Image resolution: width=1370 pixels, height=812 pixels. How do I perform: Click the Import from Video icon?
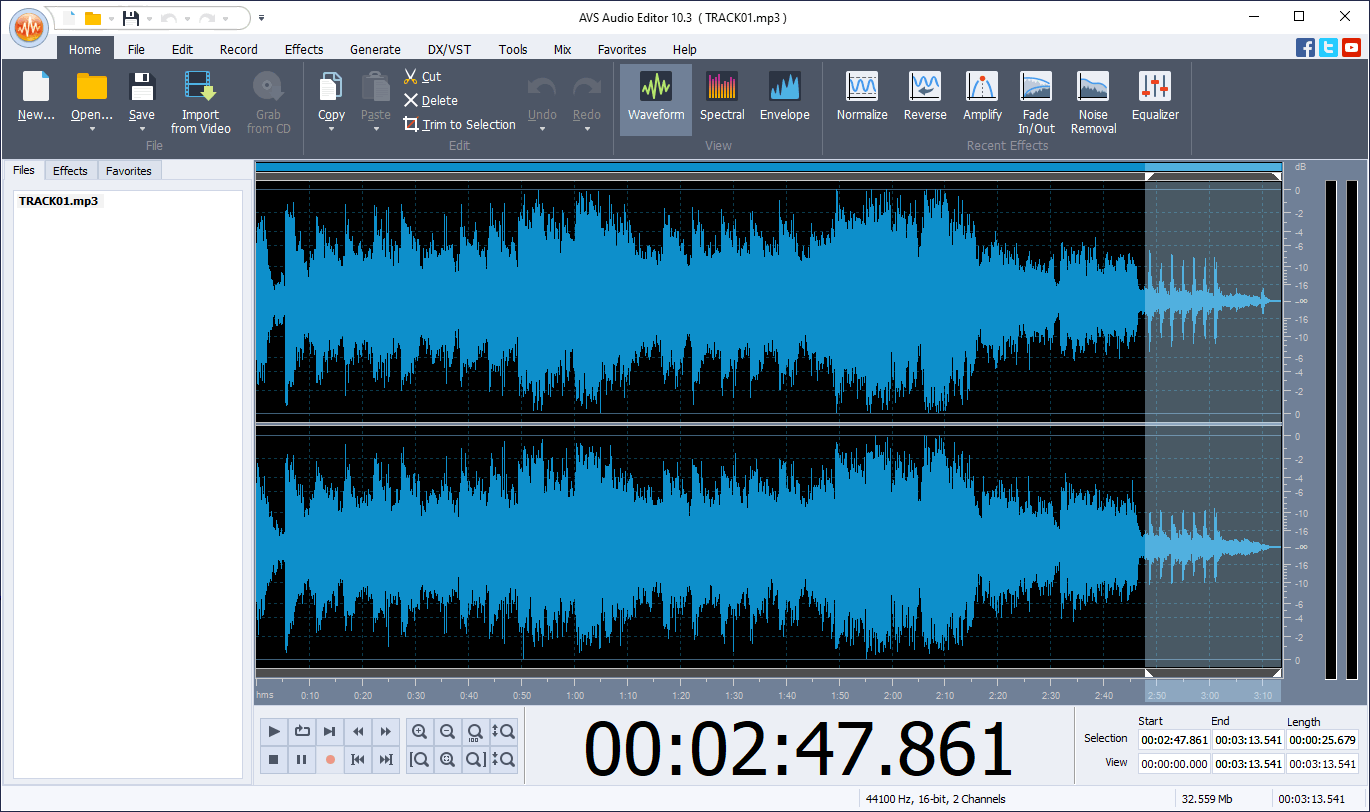[x=200, y=88]
